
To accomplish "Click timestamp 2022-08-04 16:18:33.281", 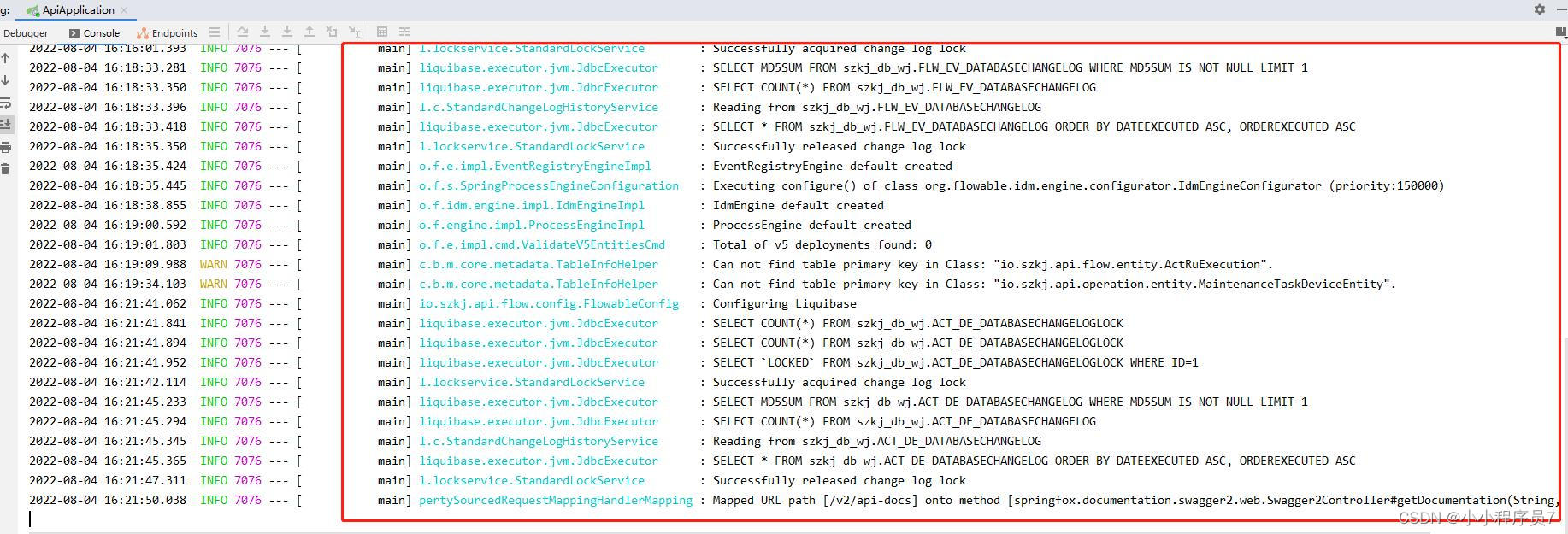I will click(x=108, y=67).
